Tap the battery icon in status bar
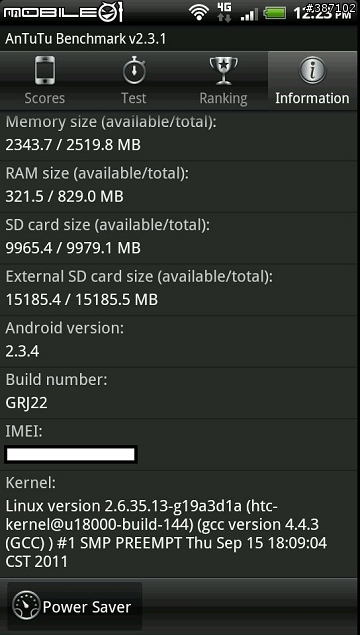360x635 pixels. pyautogui.click(x=275, y=13)
